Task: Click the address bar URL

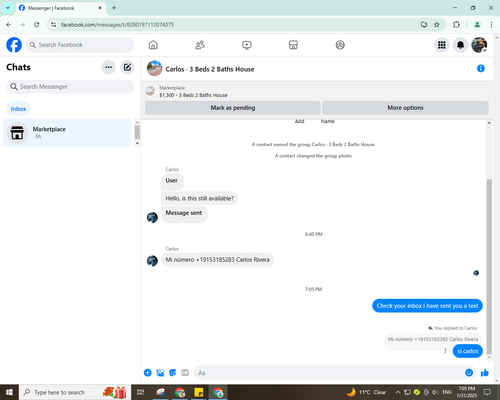Action: coord(117,25)
